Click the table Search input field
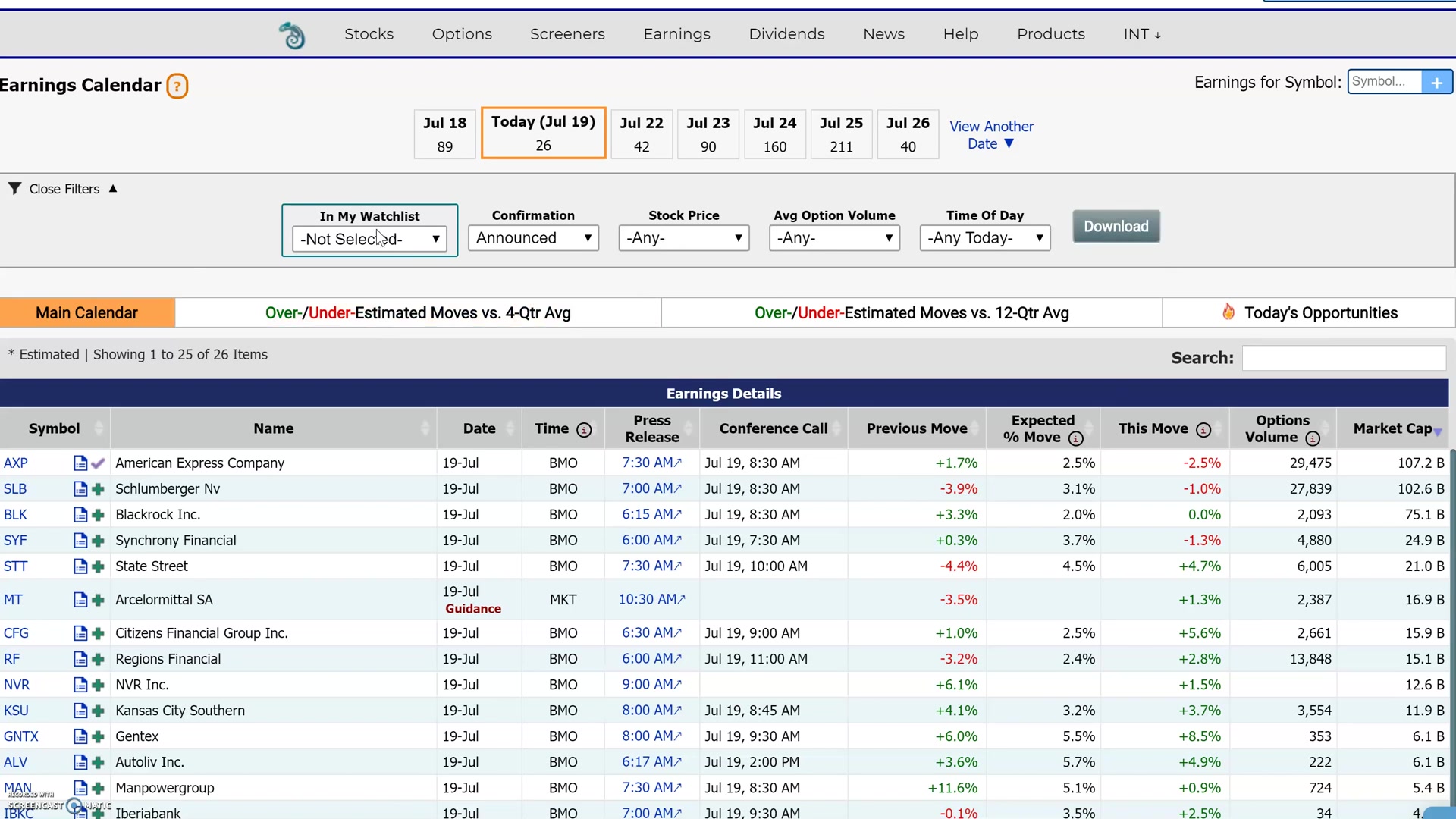This screenshot has width=1456, height=819. click(x=1343, y=358)
